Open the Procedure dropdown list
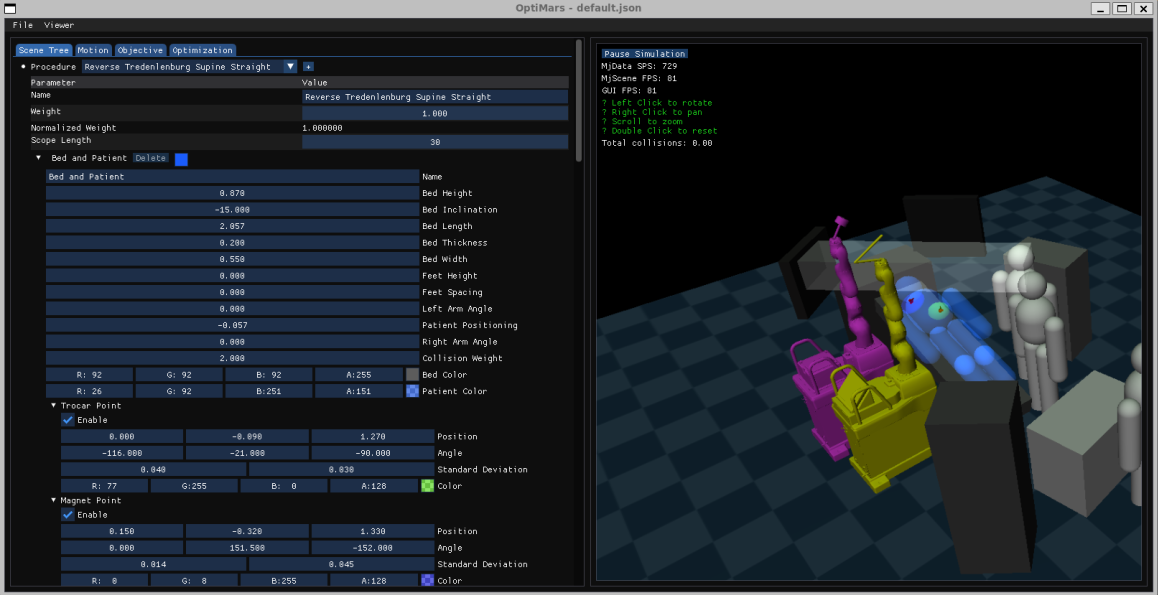1158x595 pixels. click(x=290, y=67)
